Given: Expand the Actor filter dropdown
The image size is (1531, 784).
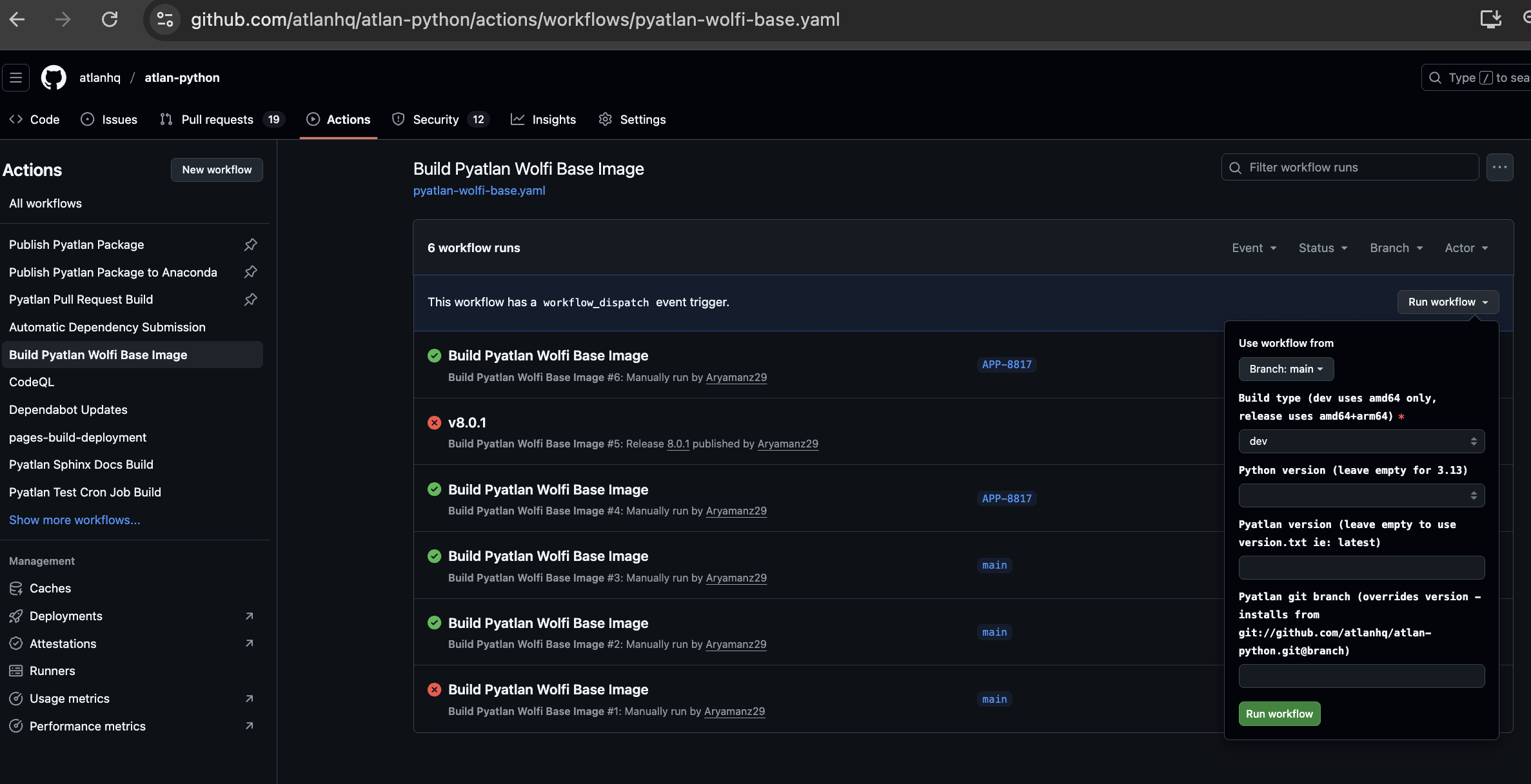Looking at the screenshot, I should [1467, 248].
